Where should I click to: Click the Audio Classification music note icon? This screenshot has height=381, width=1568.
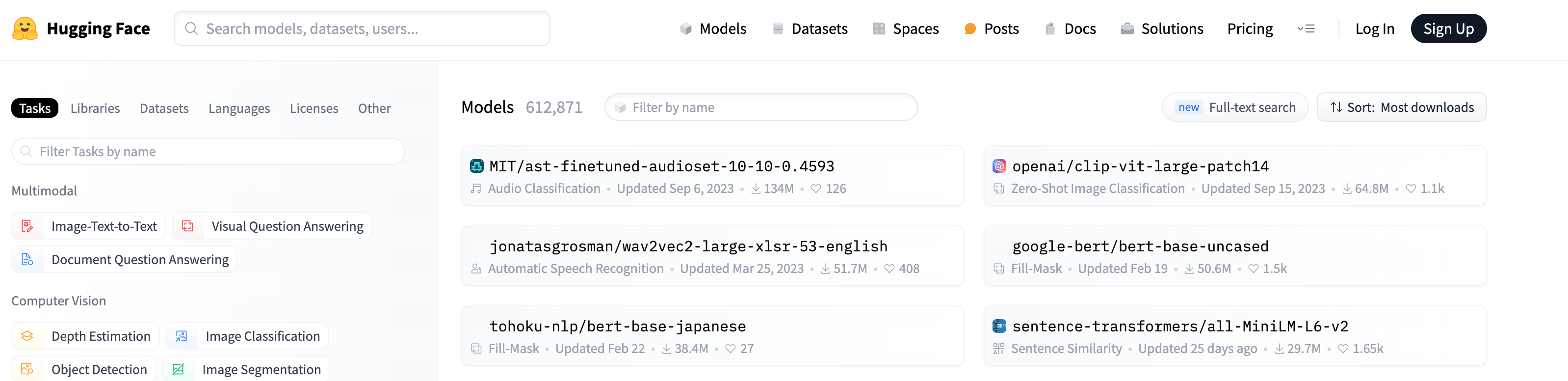(x=476, y=189)
